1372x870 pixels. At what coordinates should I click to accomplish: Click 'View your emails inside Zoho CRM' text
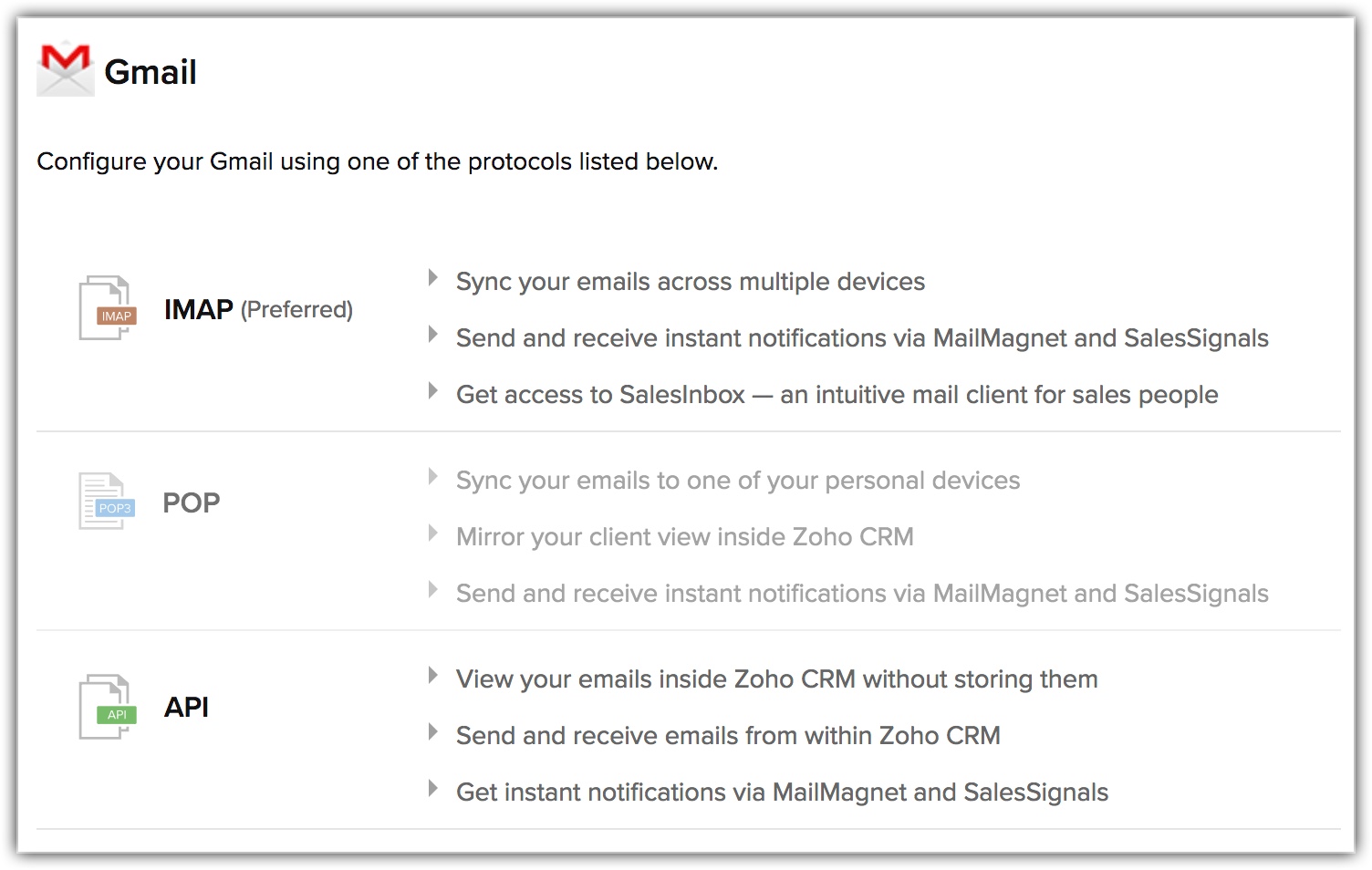click(x=776, y=679)
